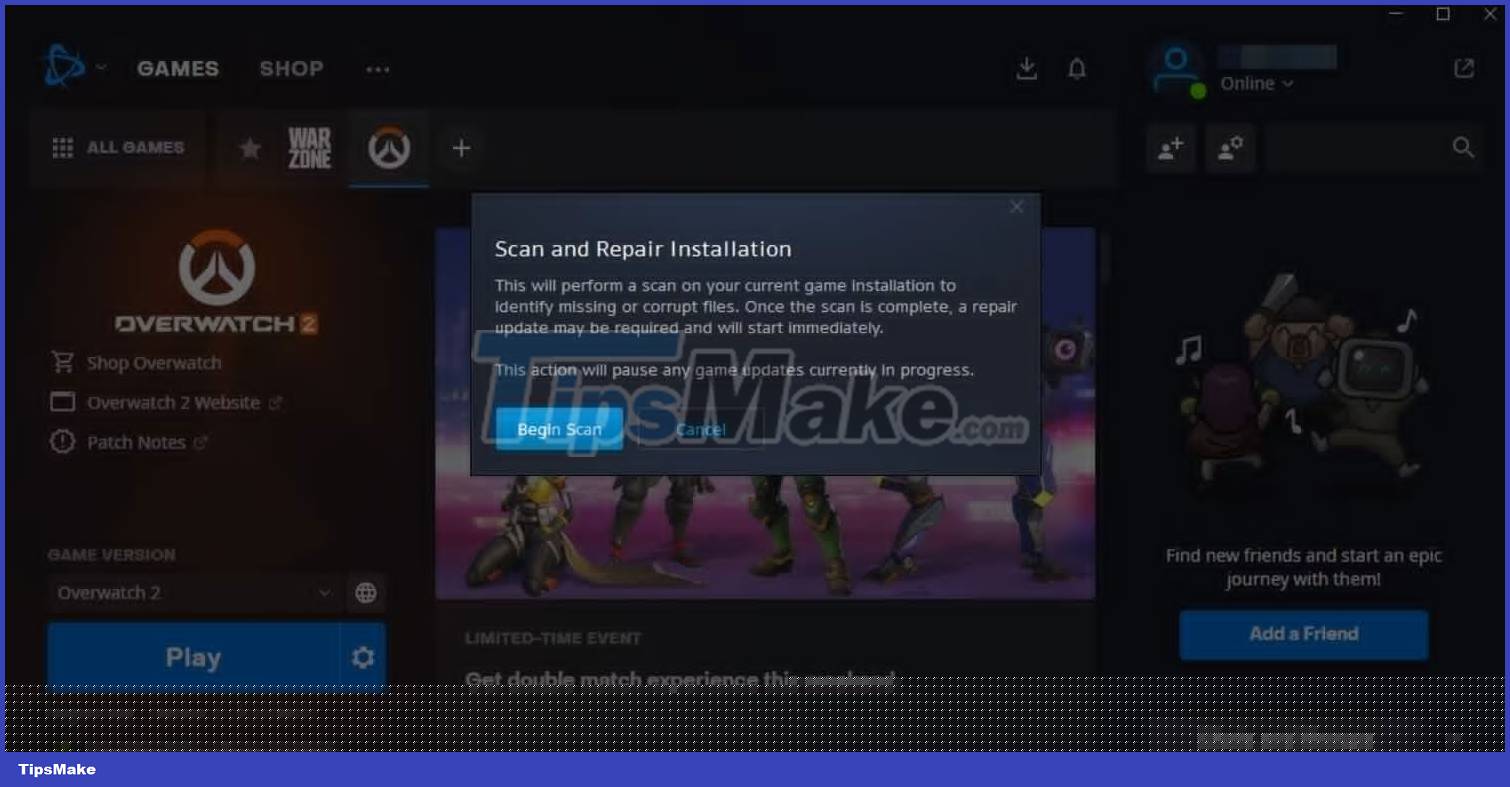Screen dimensions: 1510x787
Task: Open the Game Version dropdown
Action: pos(195,593)
